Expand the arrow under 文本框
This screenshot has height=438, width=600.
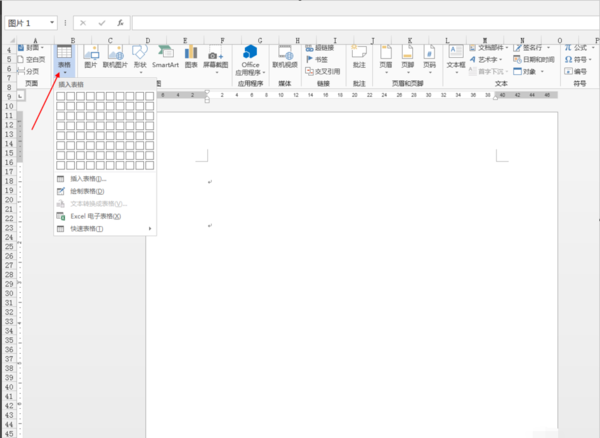[x=456, y=72]
